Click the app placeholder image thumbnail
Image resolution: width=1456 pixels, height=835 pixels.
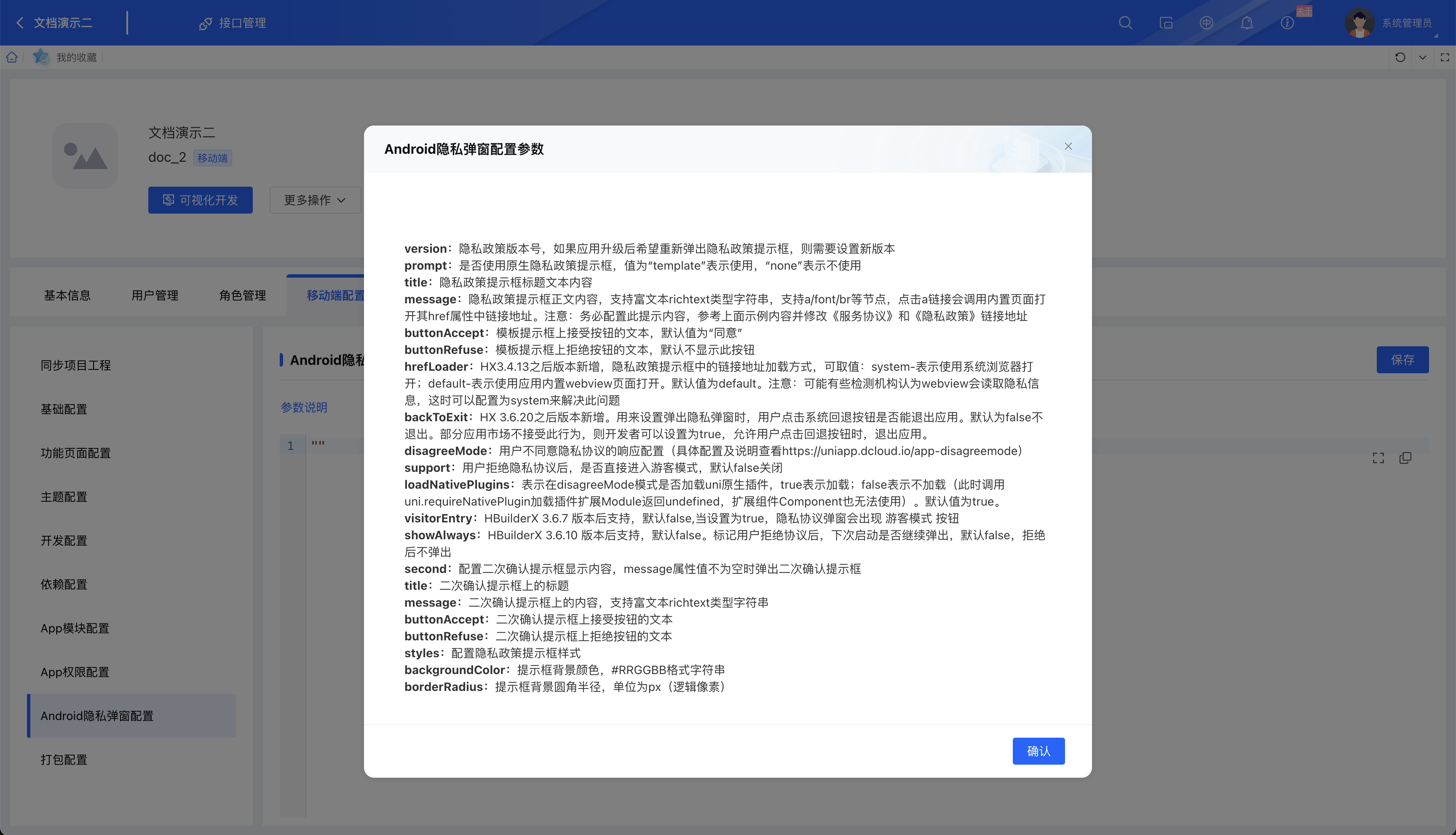(85, 155)
